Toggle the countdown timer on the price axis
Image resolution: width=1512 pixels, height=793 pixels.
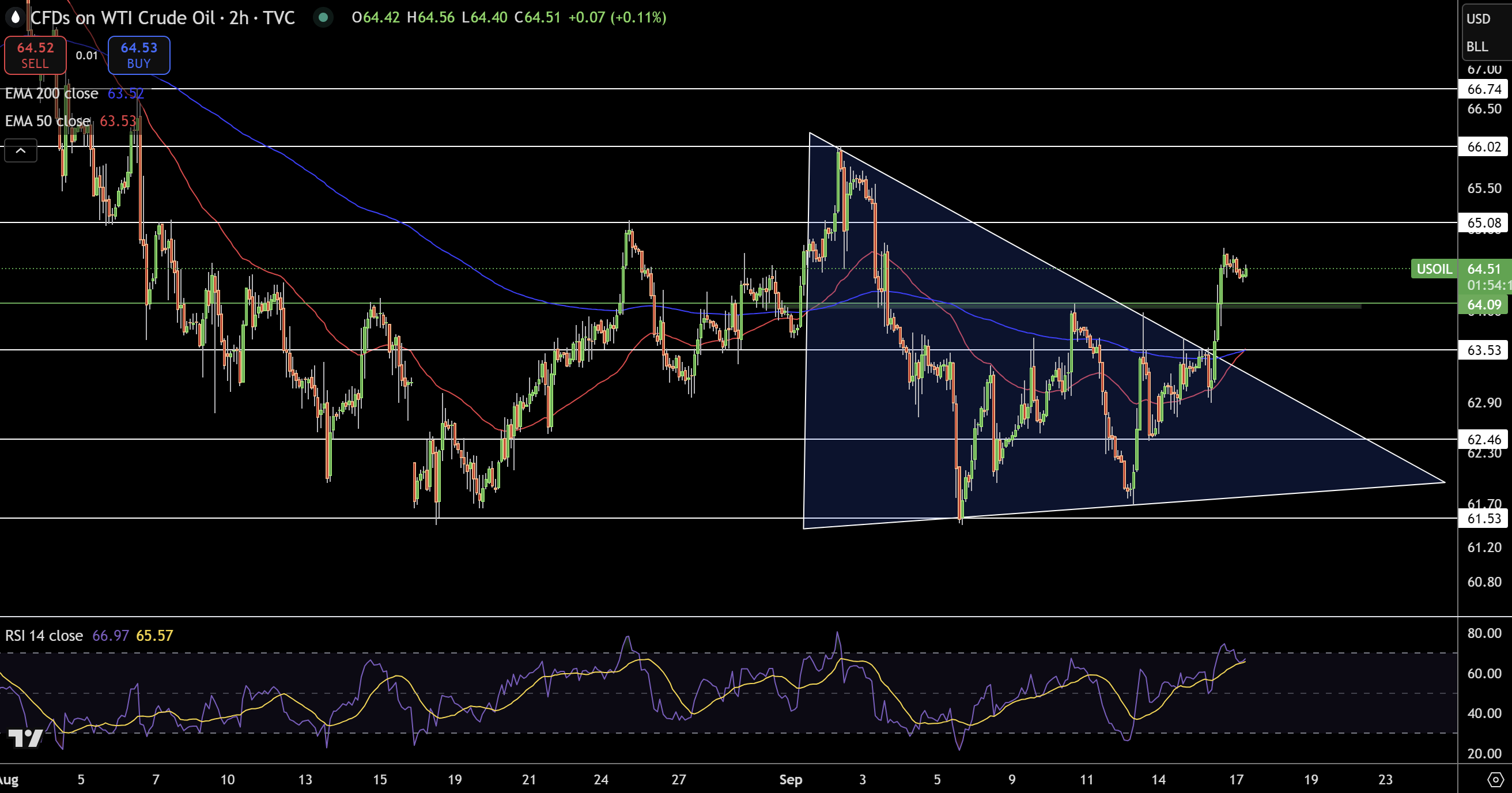(x=1485, y=286)
